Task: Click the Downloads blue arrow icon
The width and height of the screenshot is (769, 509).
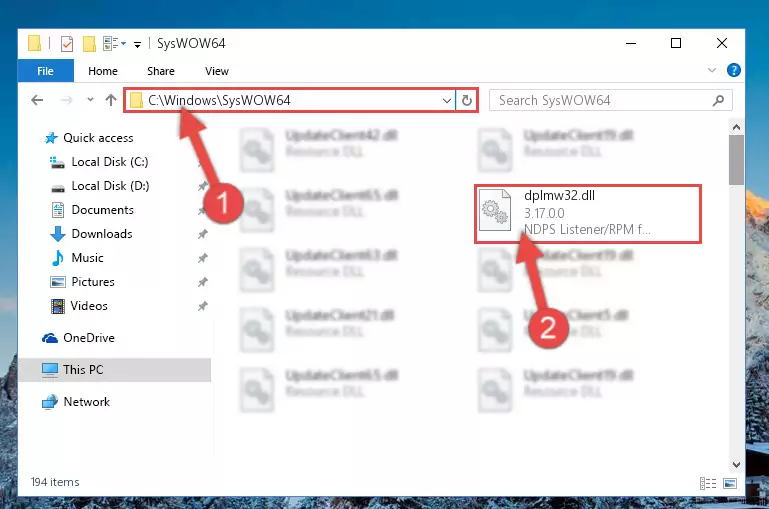Action: (x=58, y=234)
